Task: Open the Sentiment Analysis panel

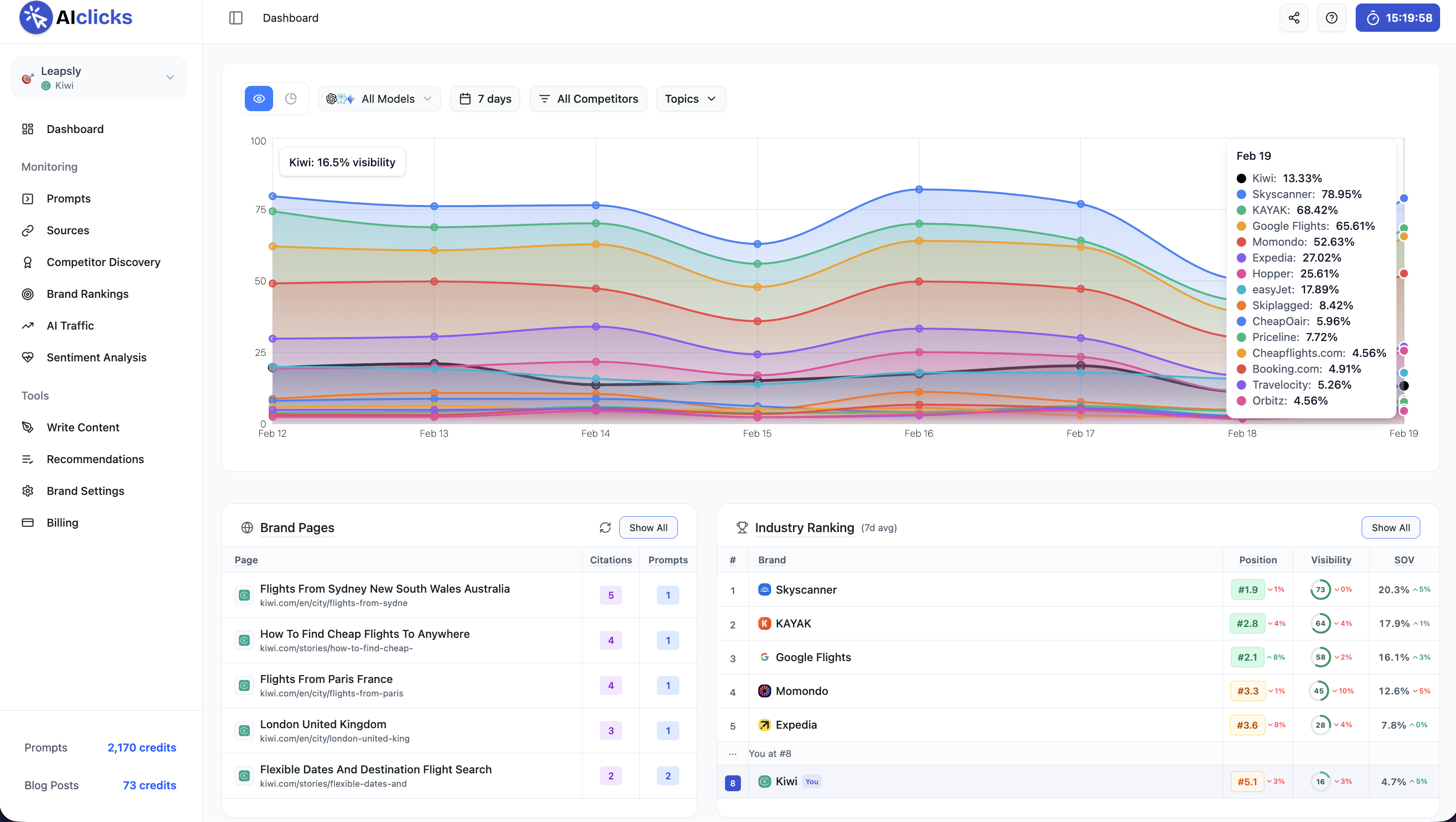Action: [x=97, y=357]
